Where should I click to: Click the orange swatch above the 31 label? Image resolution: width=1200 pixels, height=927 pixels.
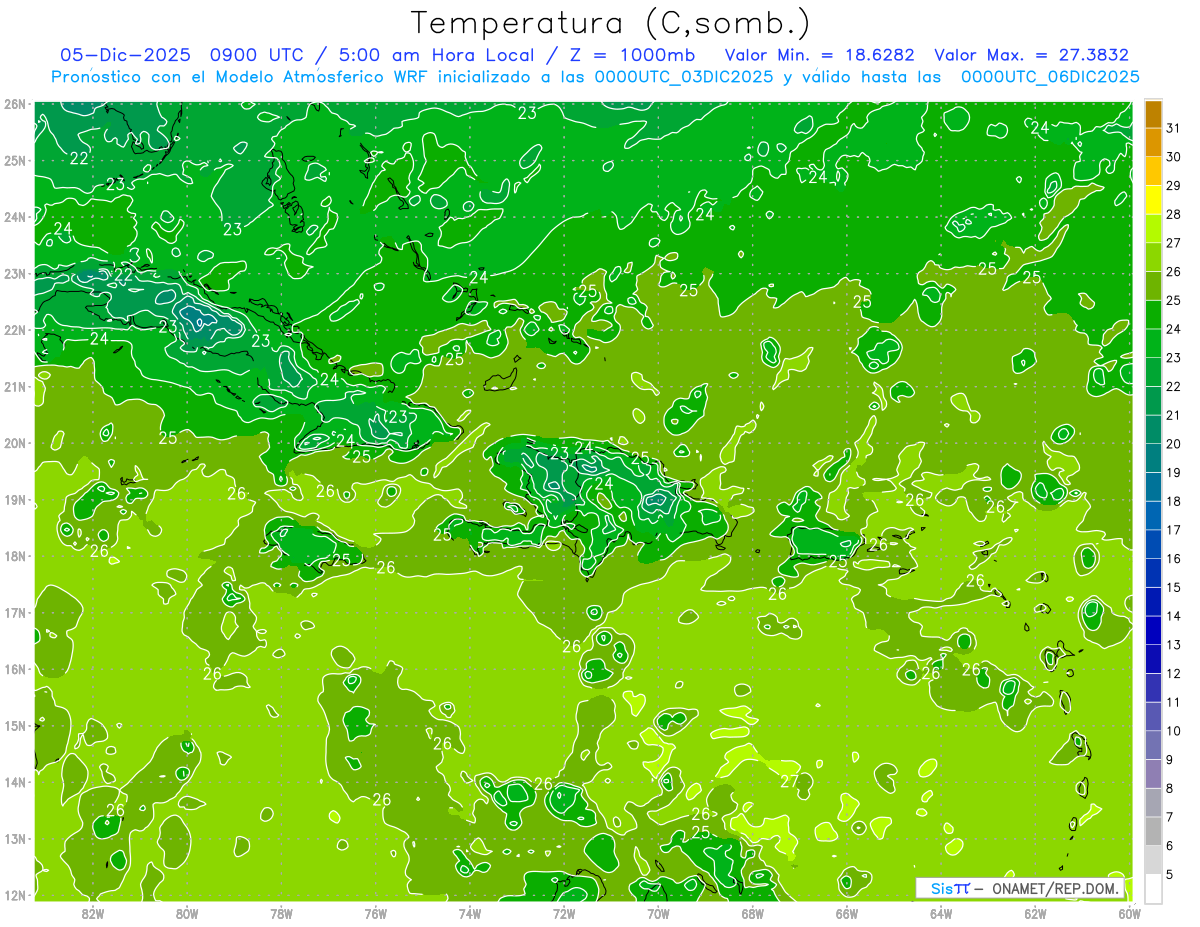pyautogui.click(x=1153, y=114)
